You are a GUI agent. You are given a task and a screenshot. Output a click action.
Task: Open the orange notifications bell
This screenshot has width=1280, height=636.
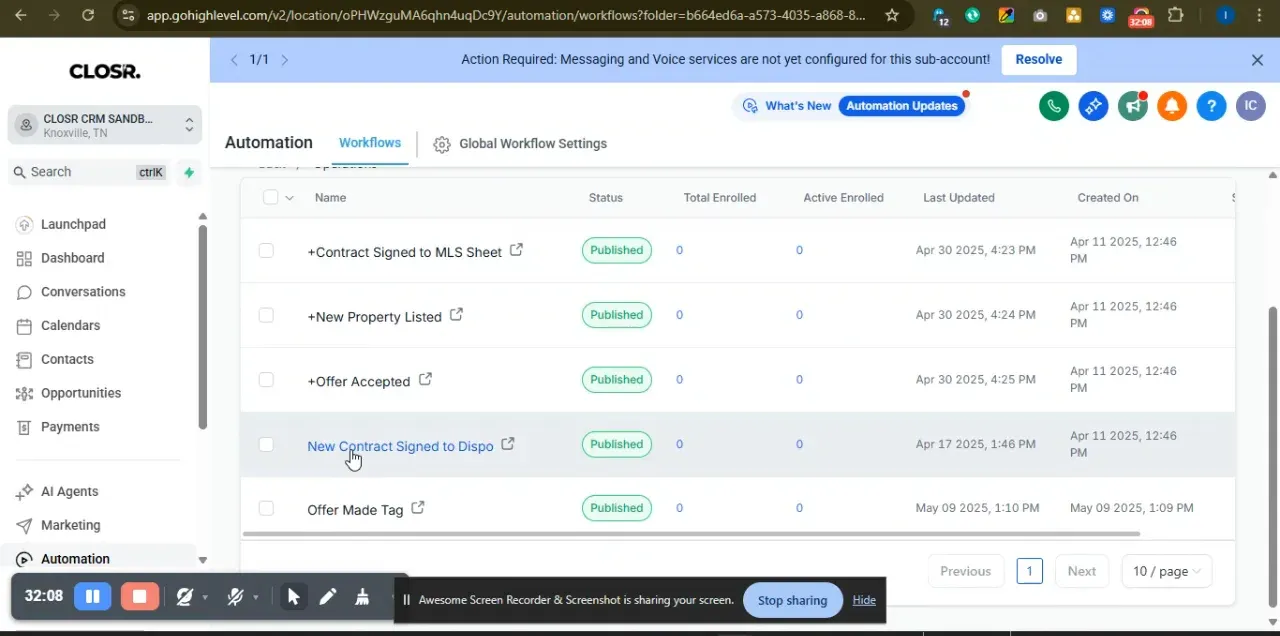pos(1172,106)
